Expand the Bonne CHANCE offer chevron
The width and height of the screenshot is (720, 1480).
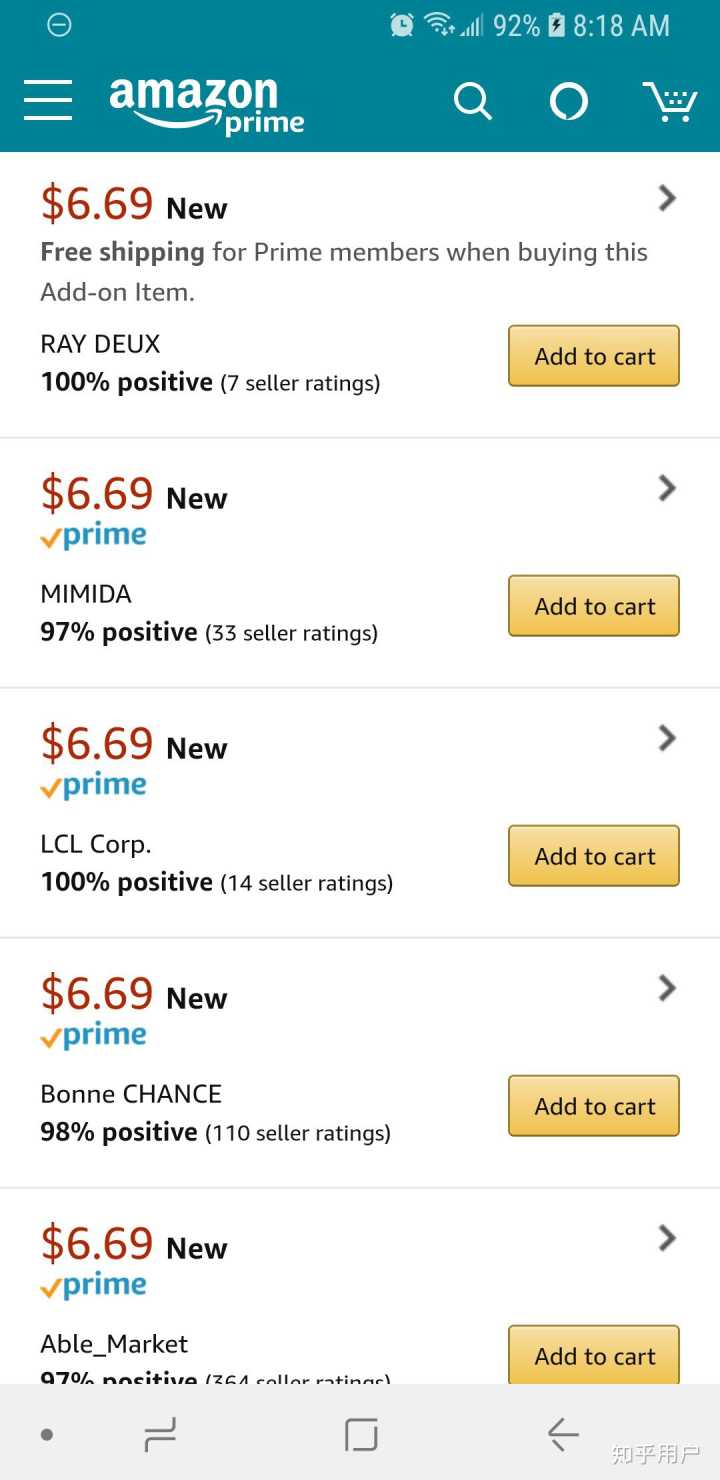coord(667,988)
